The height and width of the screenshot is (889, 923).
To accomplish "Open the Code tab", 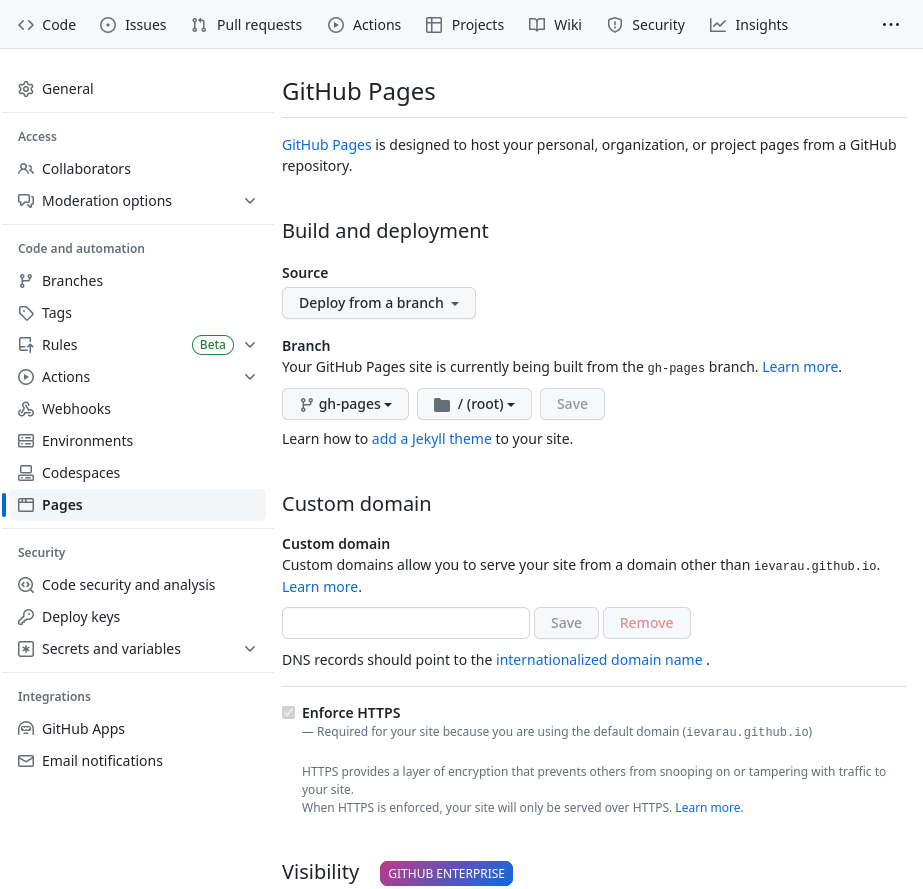I will click(x=47, y=25).
